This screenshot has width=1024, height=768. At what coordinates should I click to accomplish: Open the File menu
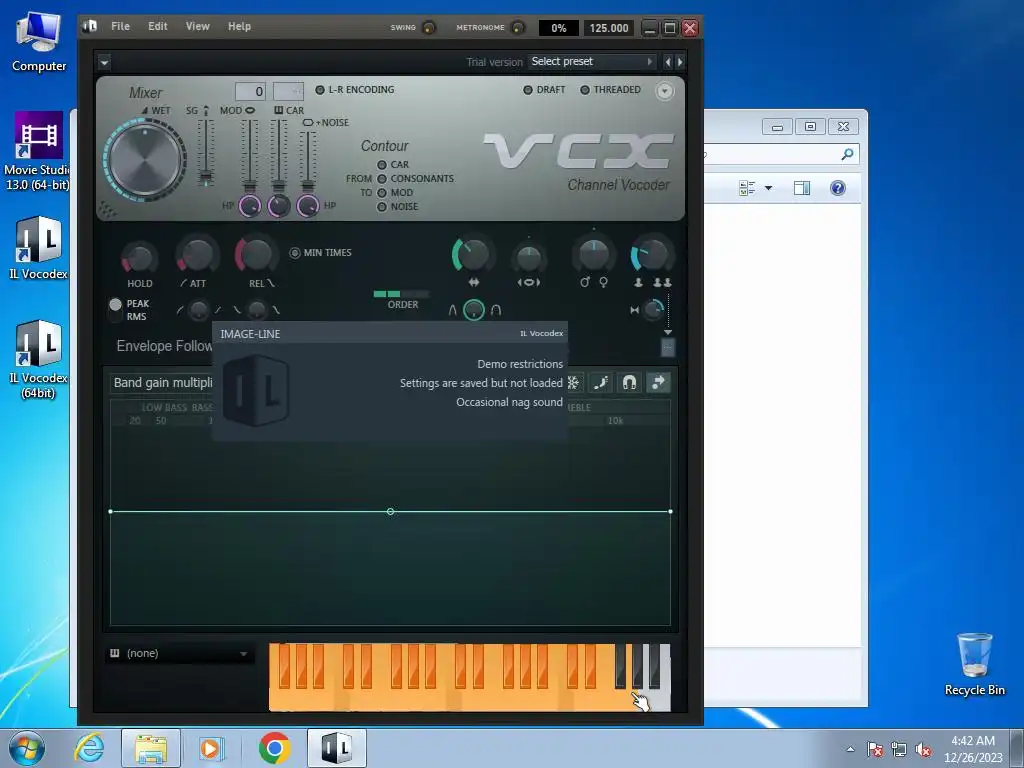(x=120, y=26)
